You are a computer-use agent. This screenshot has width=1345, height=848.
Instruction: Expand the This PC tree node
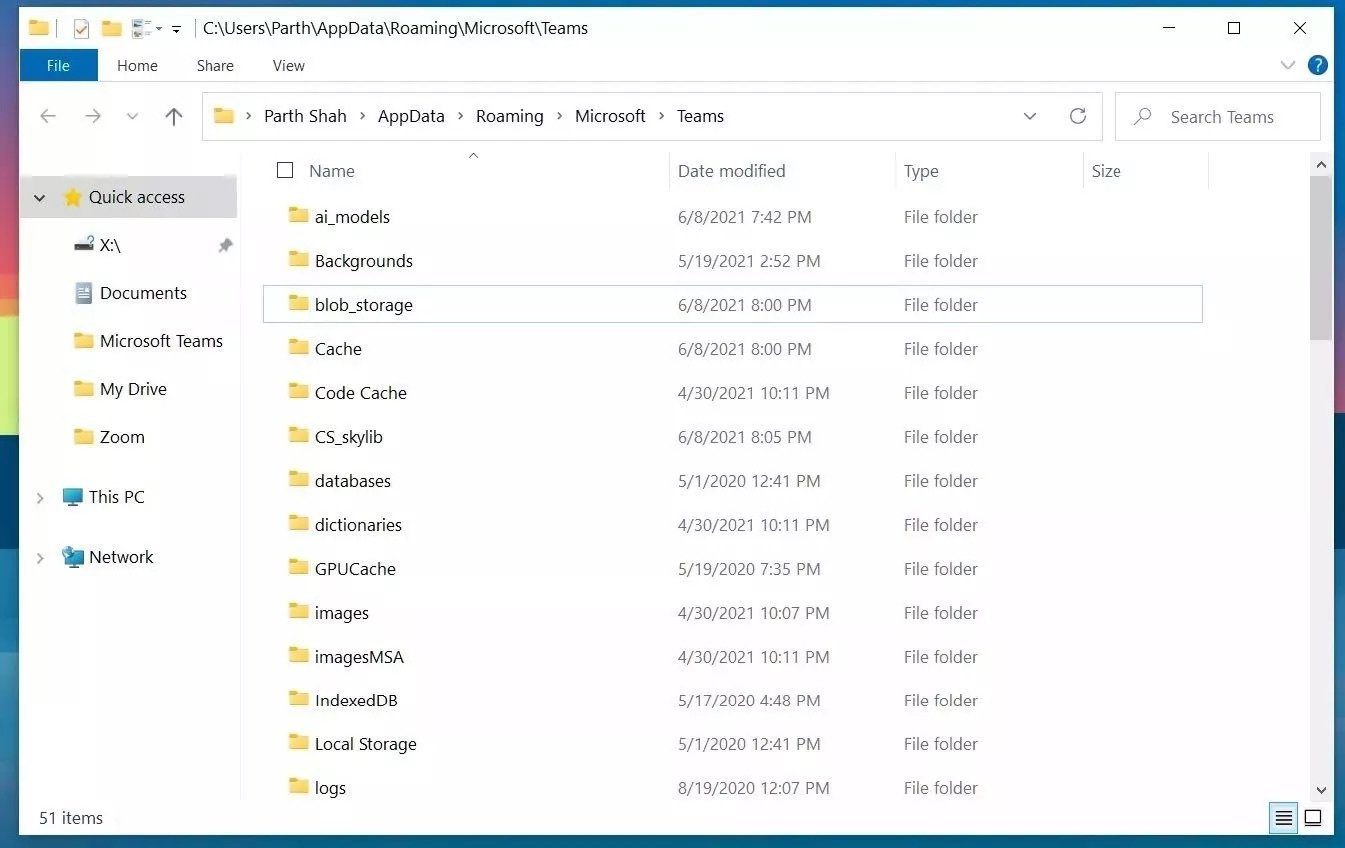pos(40,498)
